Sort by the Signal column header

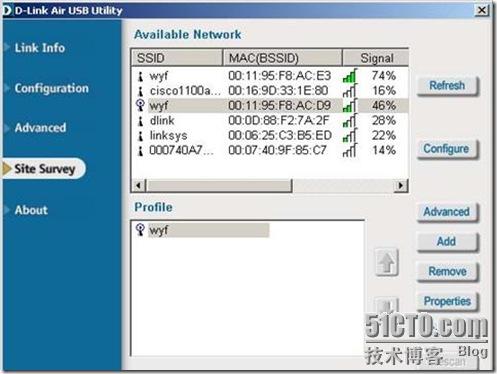376,58
